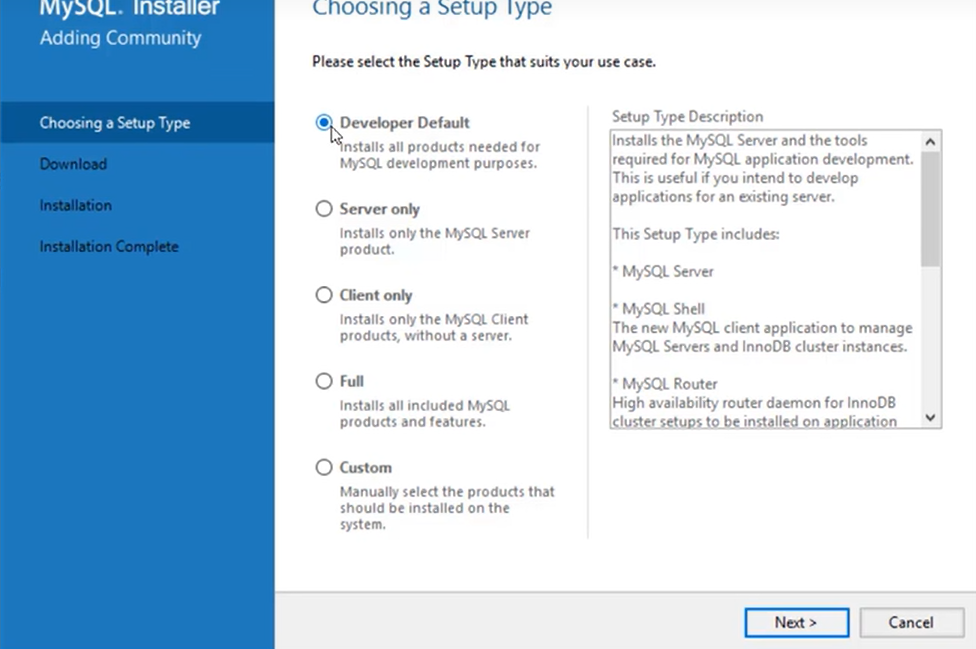
Task: Choose the Client only radio option
Action: click(x=324, y=294)
